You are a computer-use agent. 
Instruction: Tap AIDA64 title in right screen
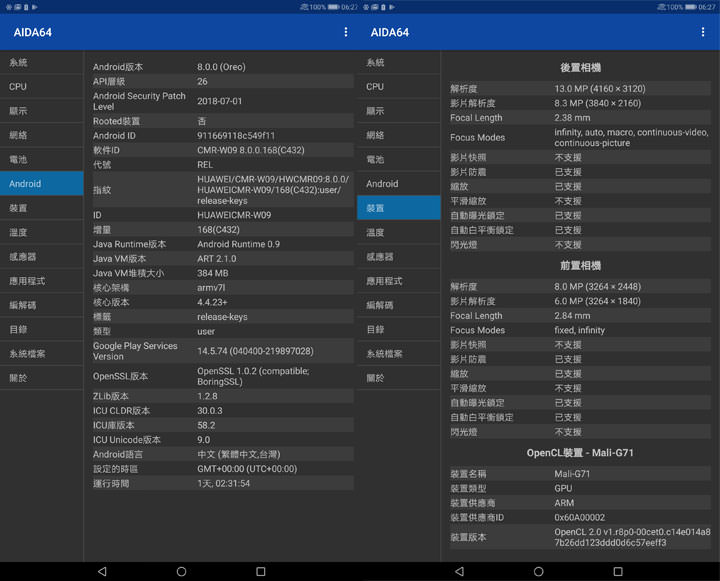(x=390, y=33)
